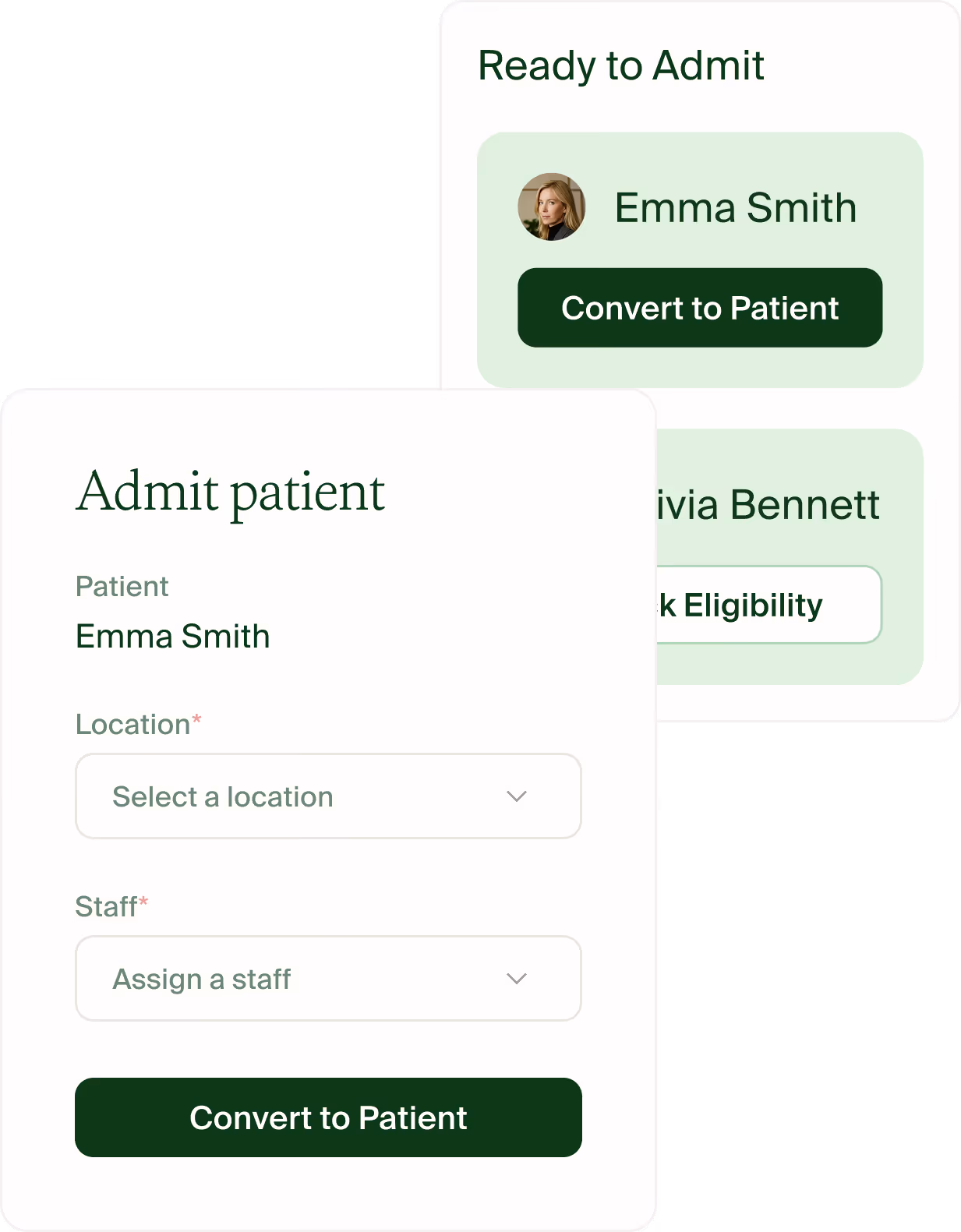Image resolution: width=961 pixels, height=1232 pixels.
Task: Open the Select a location dropdown
Action: click(327, 796)
